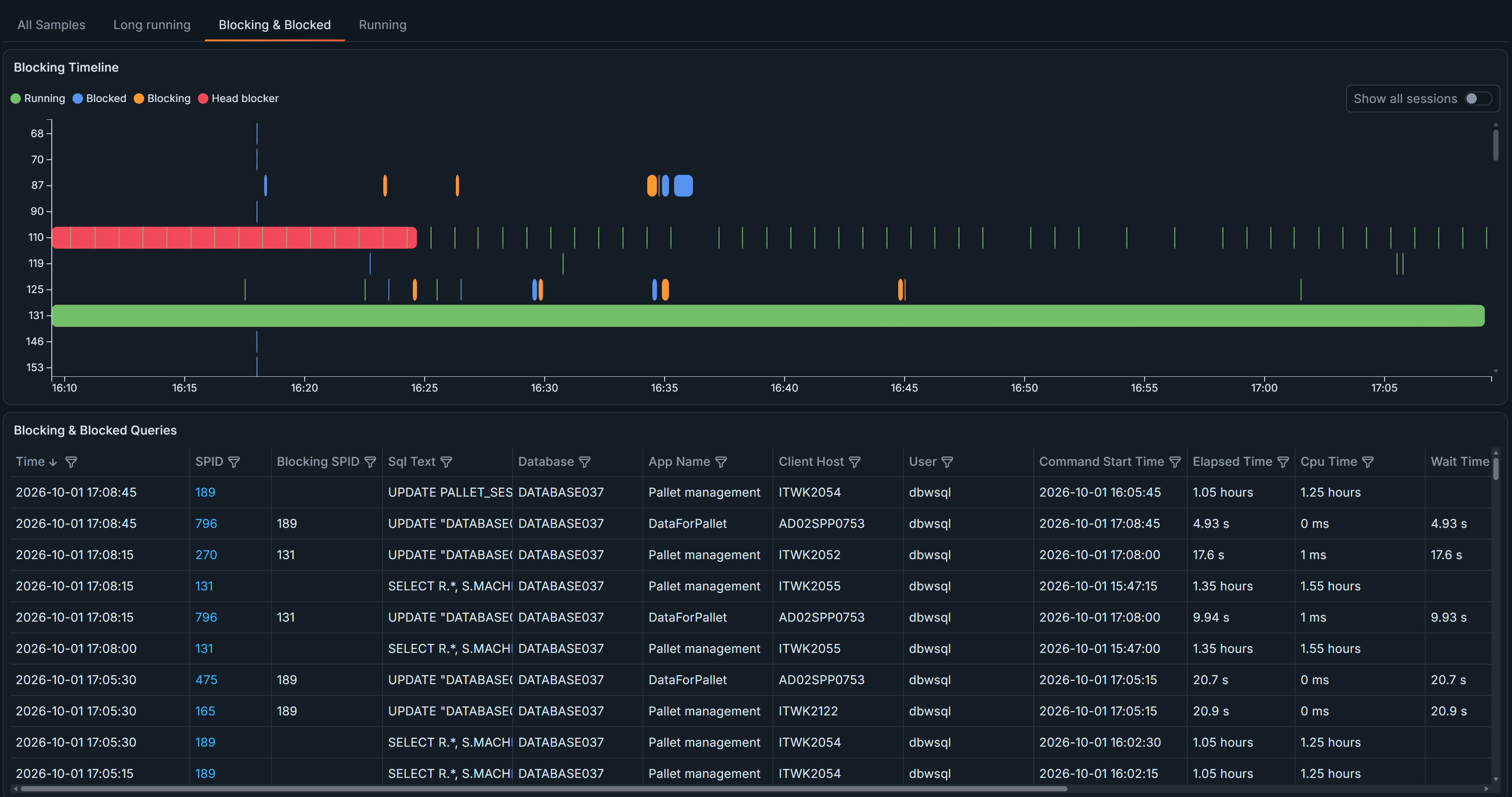Image resolution: width=1512 pixels, height=797 pixels.
Task: Toggle Head blocker series in the legend
Action: pyautogui.click(x=238, y=99)
